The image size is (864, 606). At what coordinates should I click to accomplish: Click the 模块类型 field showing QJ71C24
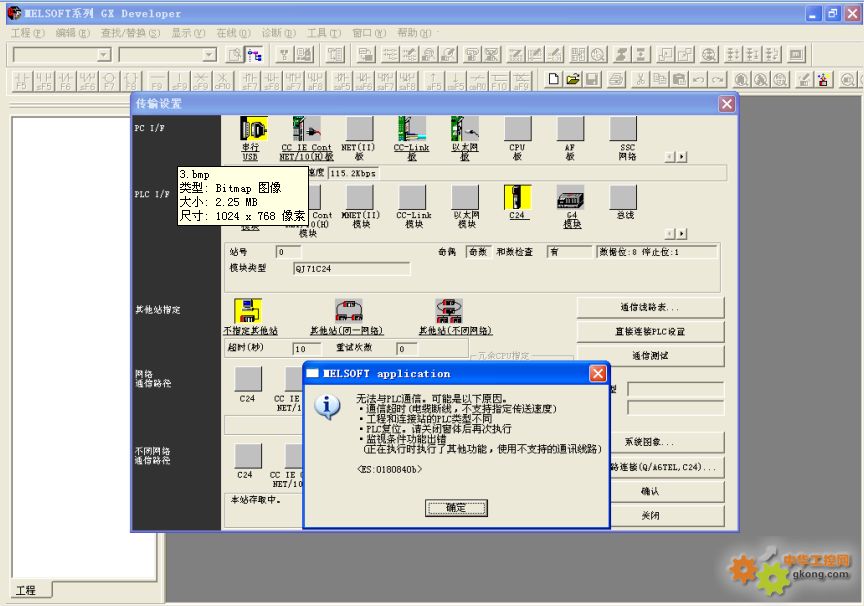352,269
